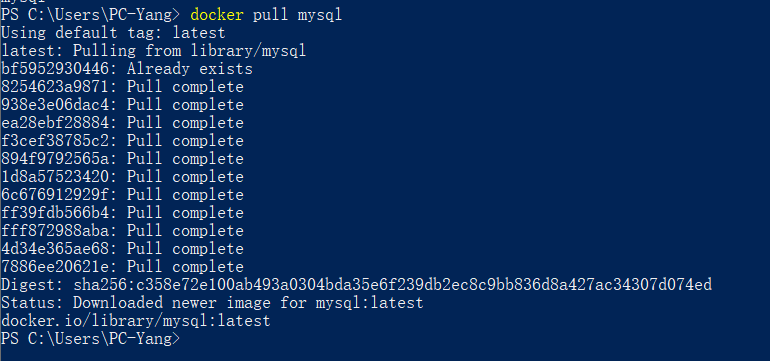
Task: Click layer ID 7886ee20621e
Action: tap(55, 267)
